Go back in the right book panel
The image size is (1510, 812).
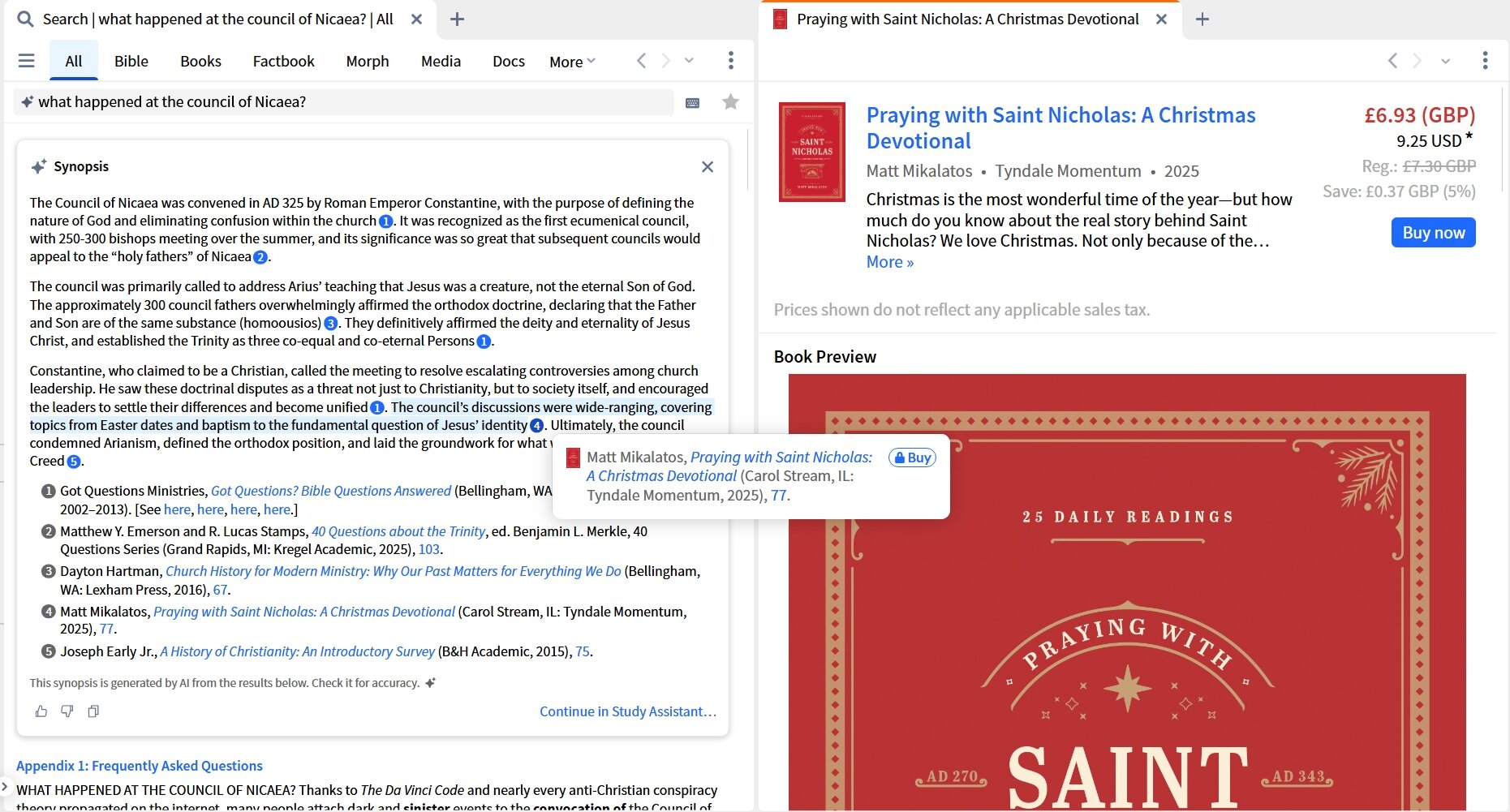click(1392, 61)
